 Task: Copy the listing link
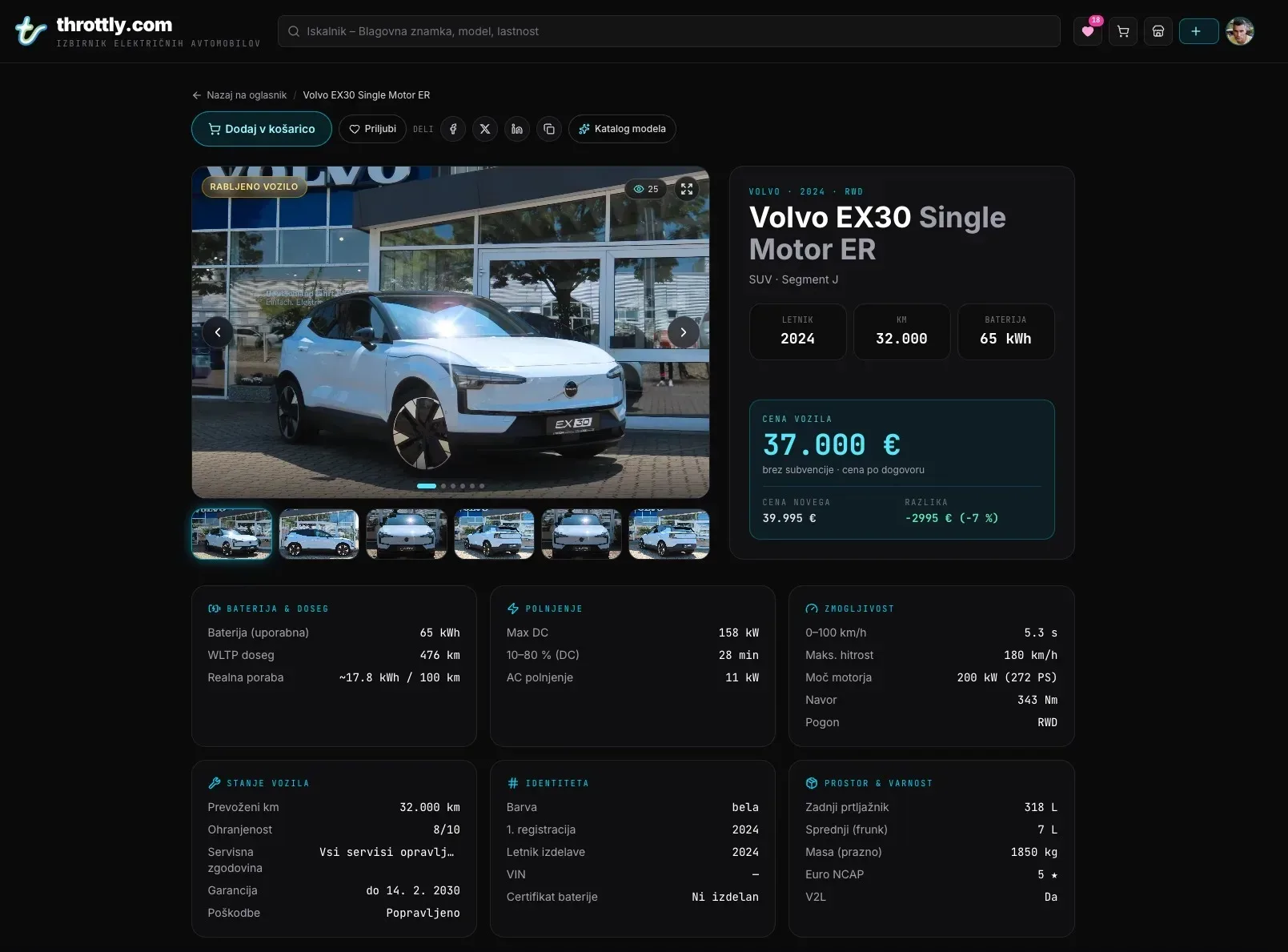pyautogui.click(x=549, y=129)
